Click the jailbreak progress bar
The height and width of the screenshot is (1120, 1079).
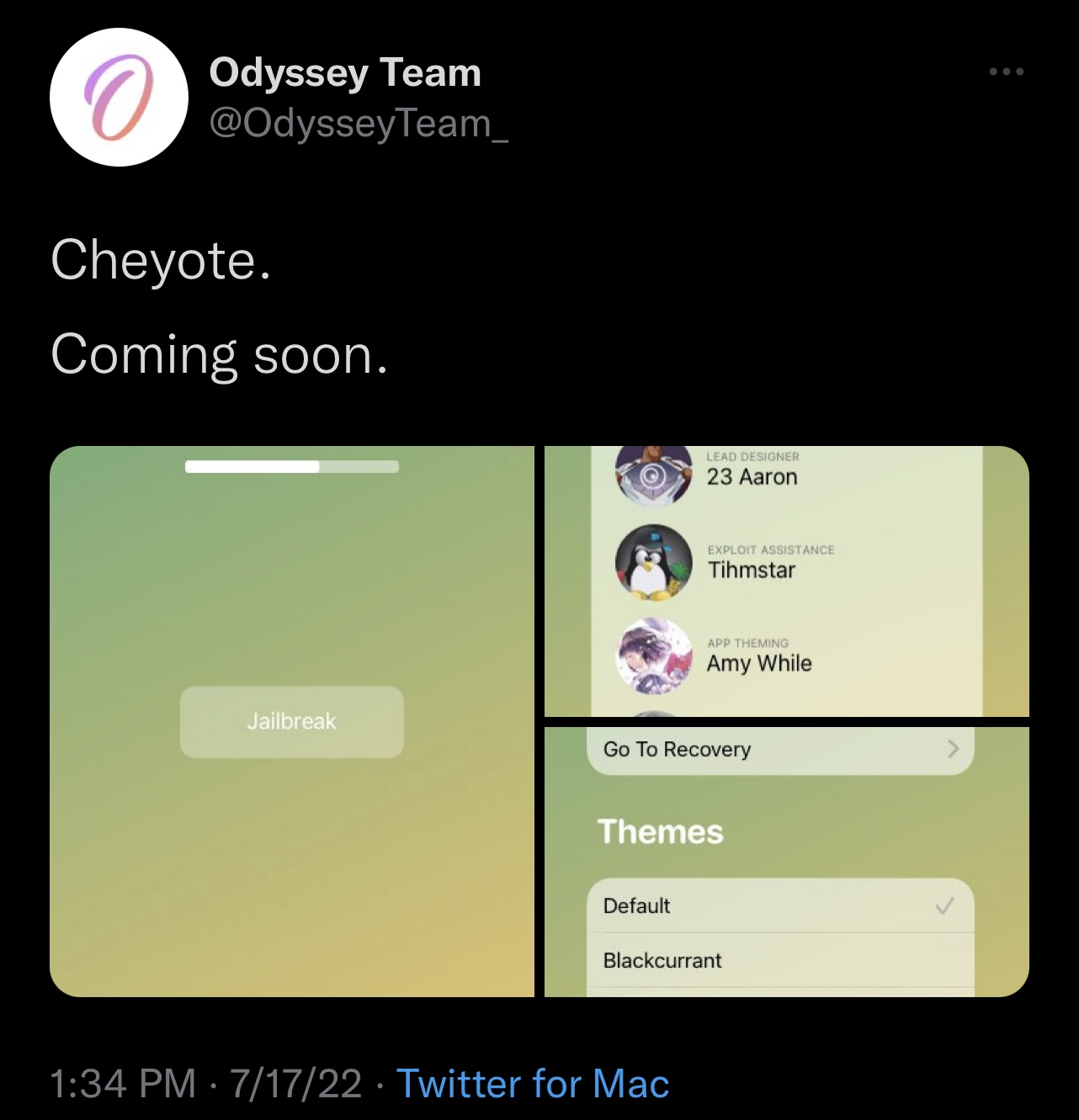292,467
